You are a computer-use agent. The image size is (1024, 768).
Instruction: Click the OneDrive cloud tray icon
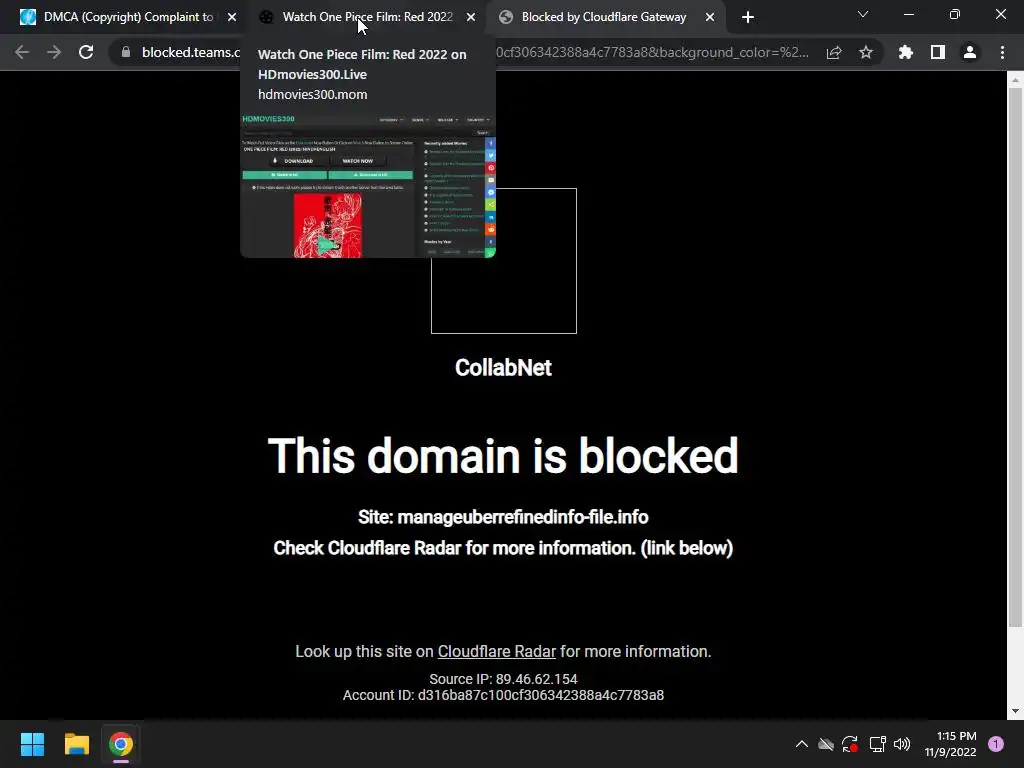click(x=826, y=744)
